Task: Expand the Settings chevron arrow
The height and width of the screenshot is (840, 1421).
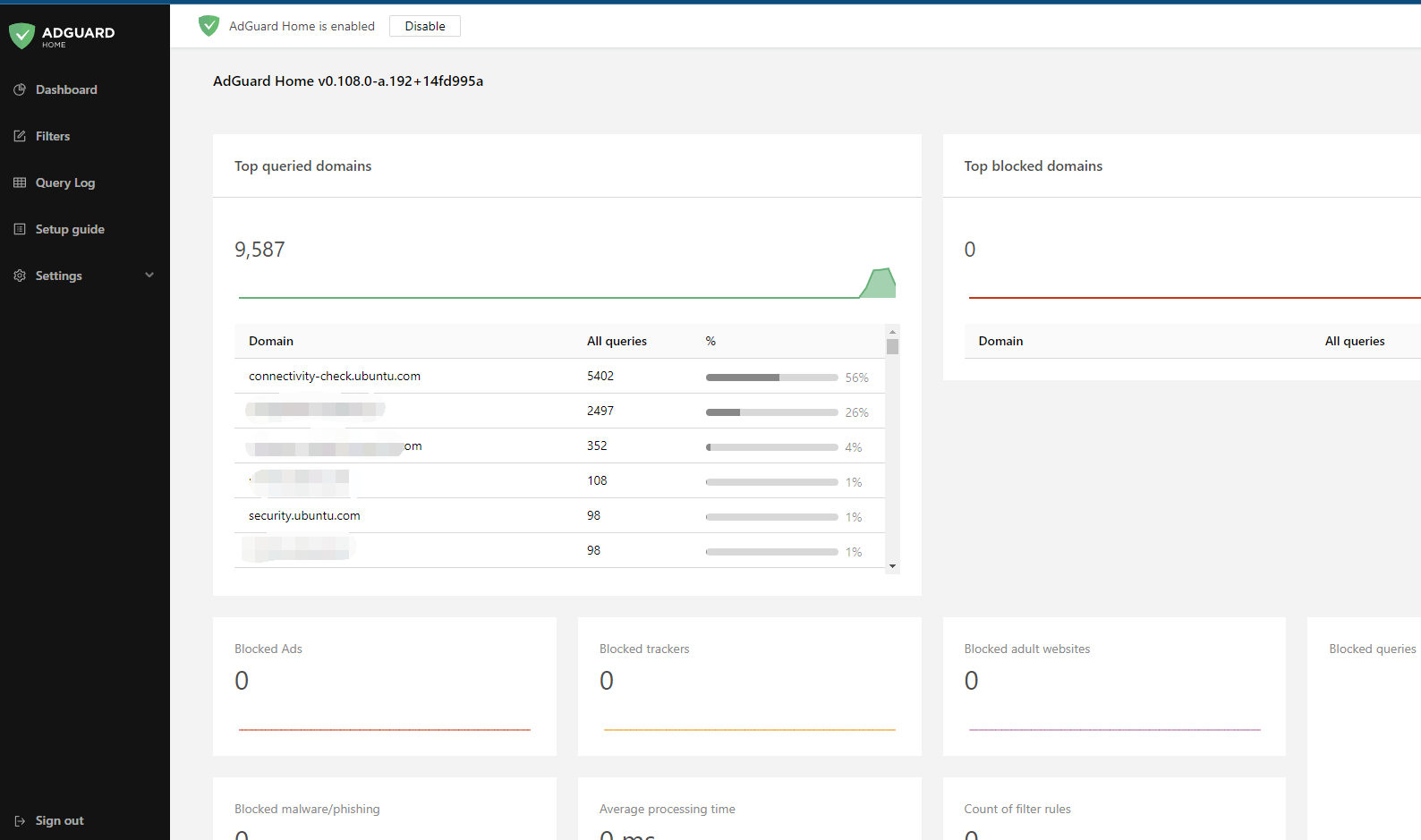Action: (x=149, y=276)
